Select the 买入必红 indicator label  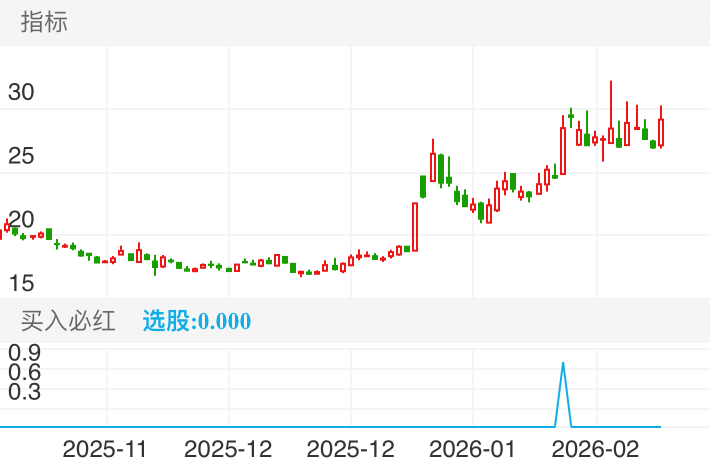click(x=68, y=321)
